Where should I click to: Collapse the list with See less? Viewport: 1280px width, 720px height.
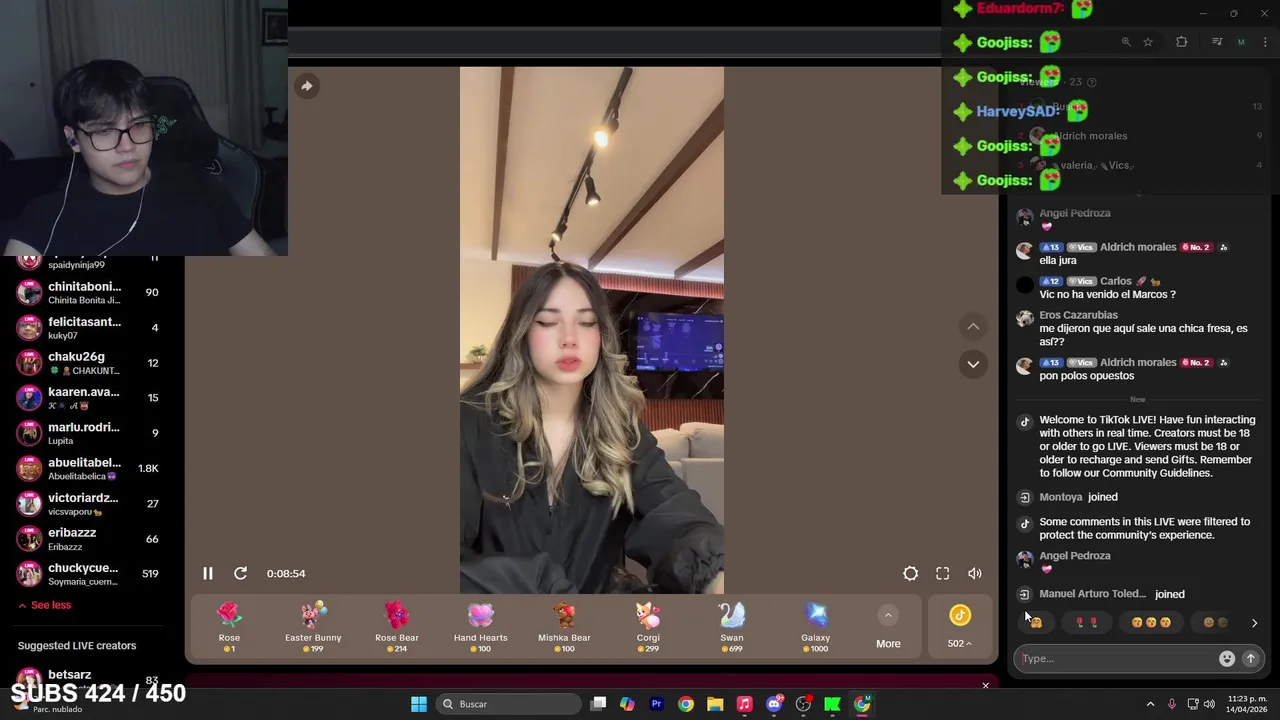click(44, 605)
